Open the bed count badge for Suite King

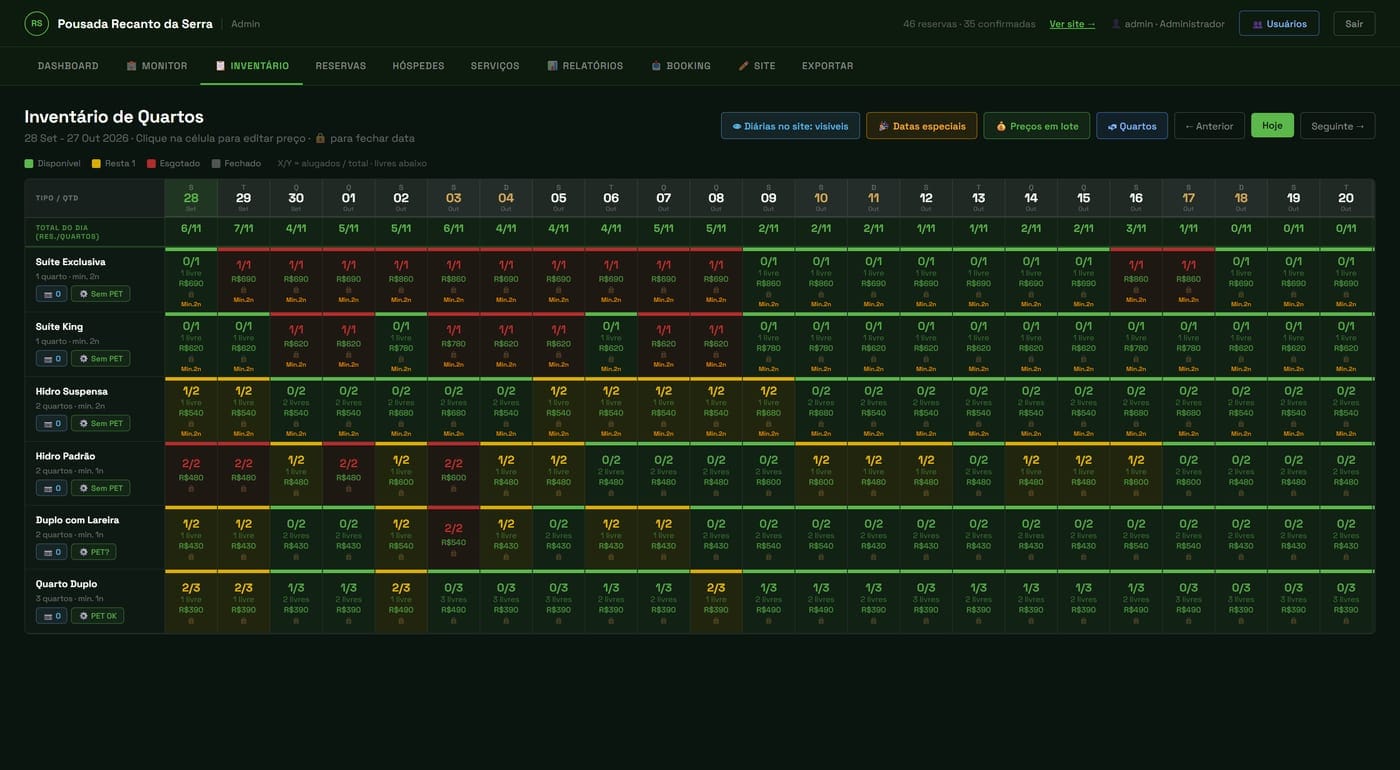(52, 358)
